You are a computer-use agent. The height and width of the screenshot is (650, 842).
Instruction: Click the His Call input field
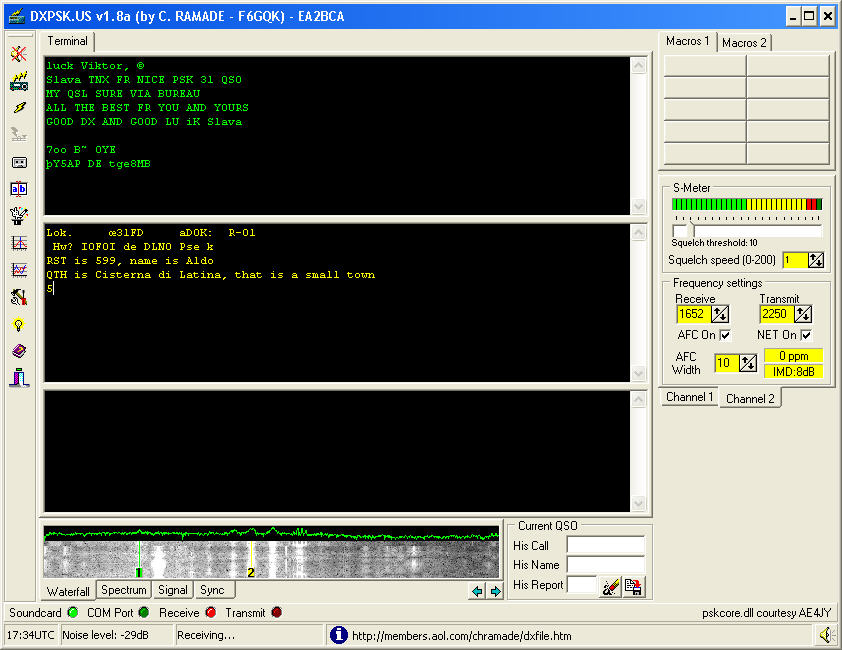pos(605,546)
